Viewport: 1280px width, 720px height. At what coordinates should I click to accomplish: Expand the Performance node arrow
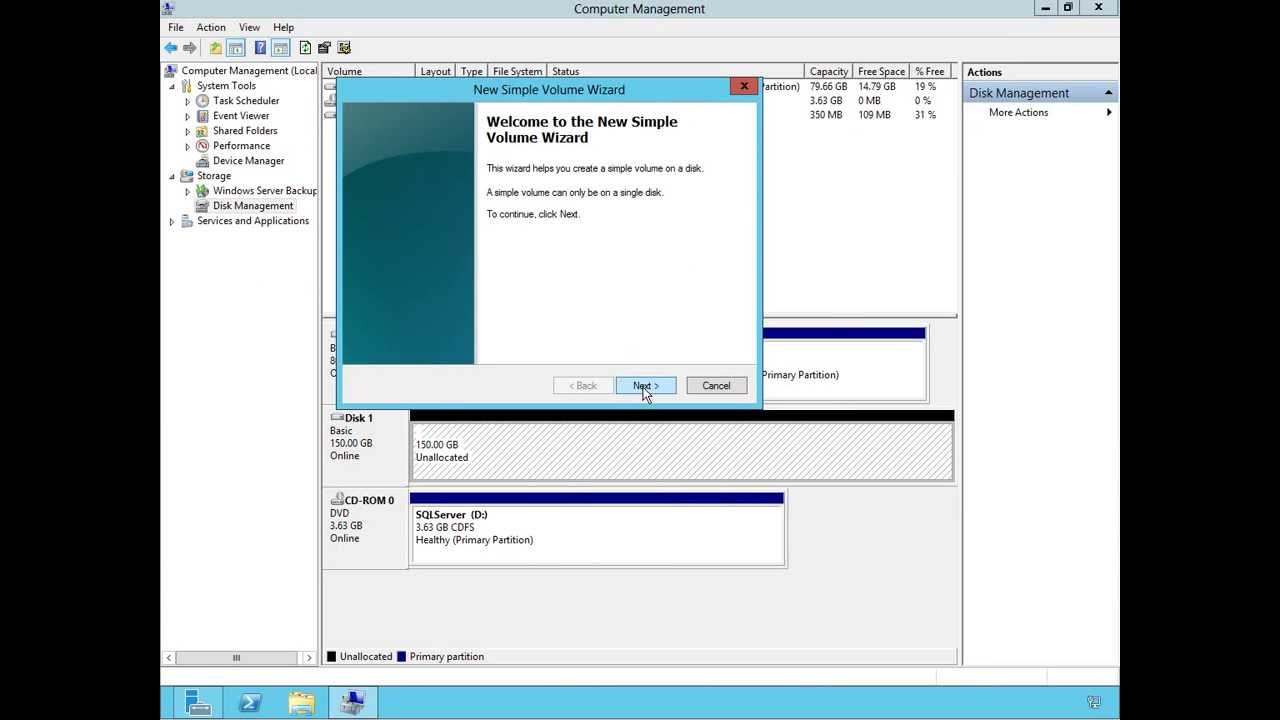tap(187, 146)
